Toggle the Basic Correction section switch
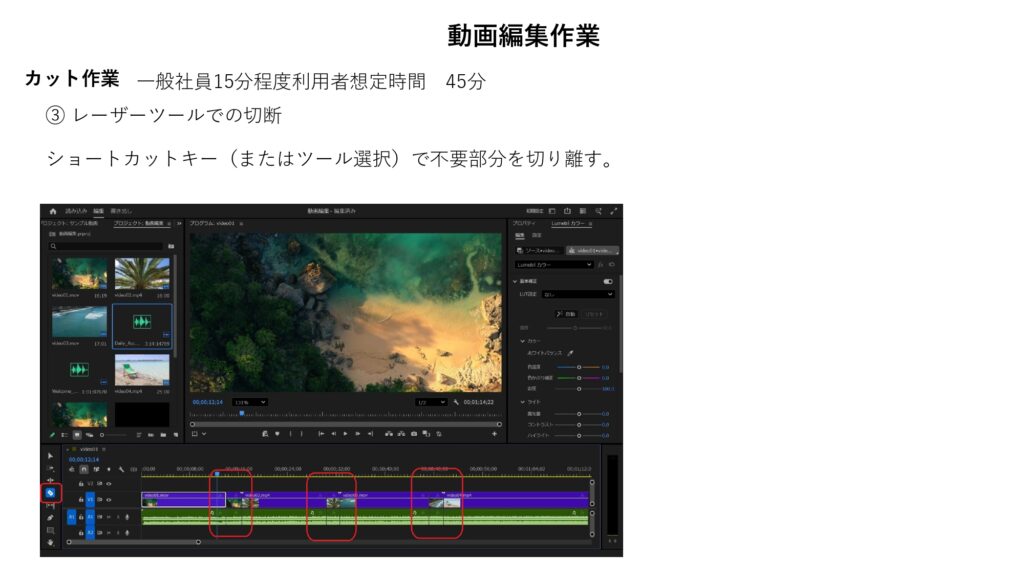Screen dimensions: 1024x576 (x=608, y=282)
